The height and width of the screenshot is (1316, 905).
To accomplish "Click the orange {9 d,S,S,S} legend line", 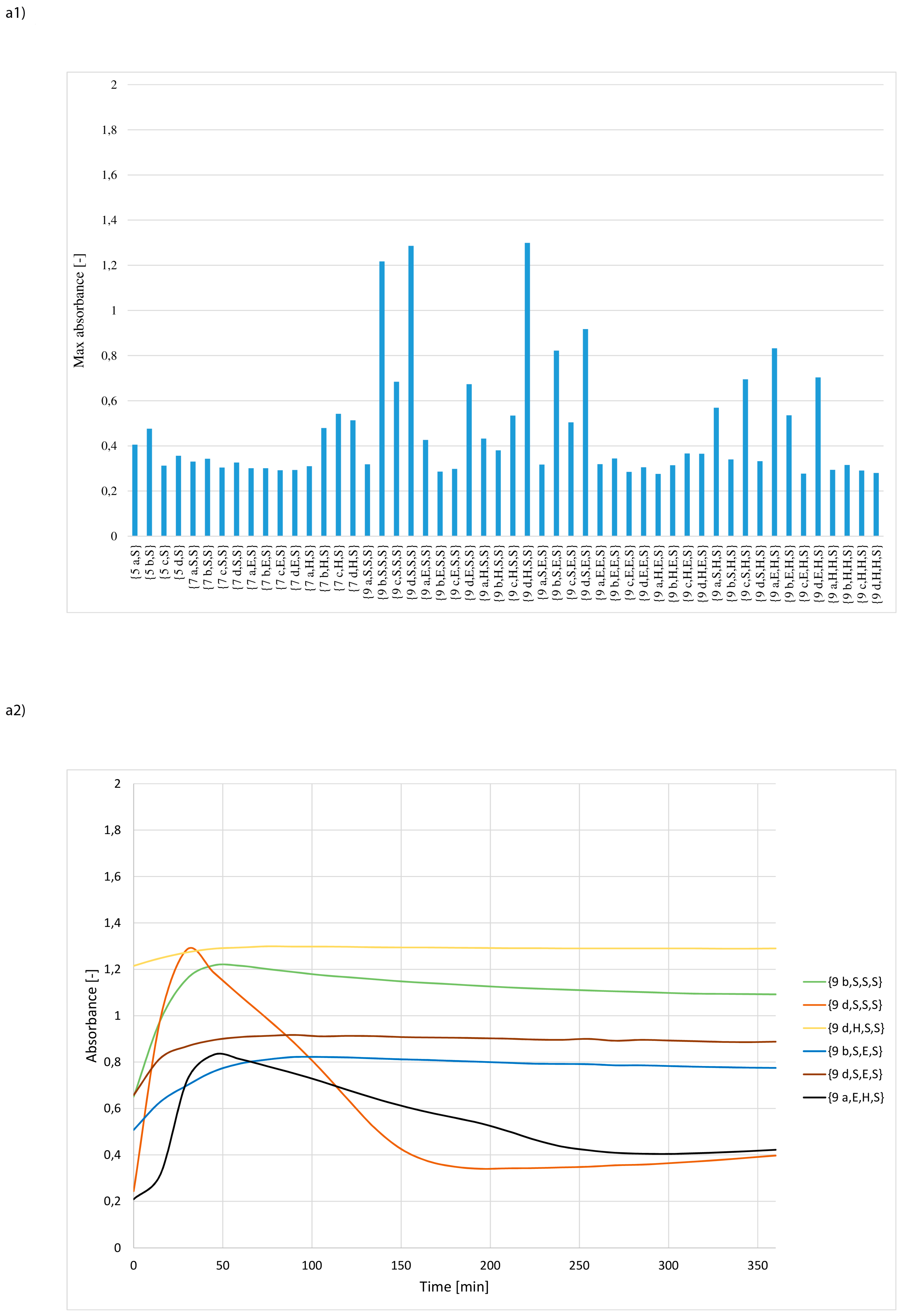I will tap(814, 1005).
